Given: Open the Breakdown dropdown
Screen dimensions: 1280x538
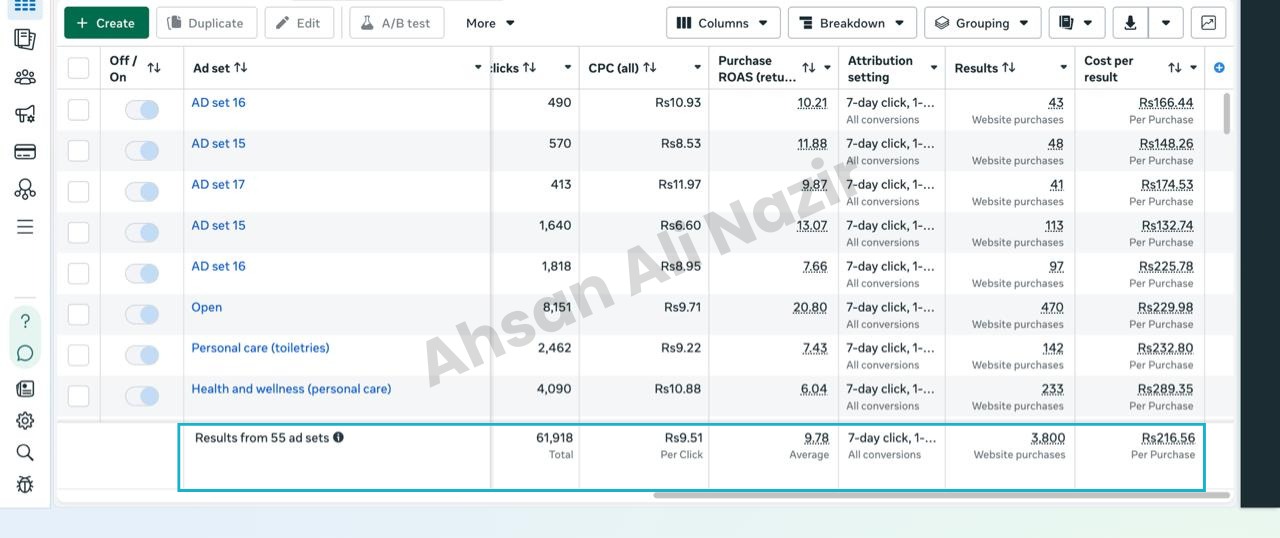Looking at the screenshot, I should click(x=852, y=23).
